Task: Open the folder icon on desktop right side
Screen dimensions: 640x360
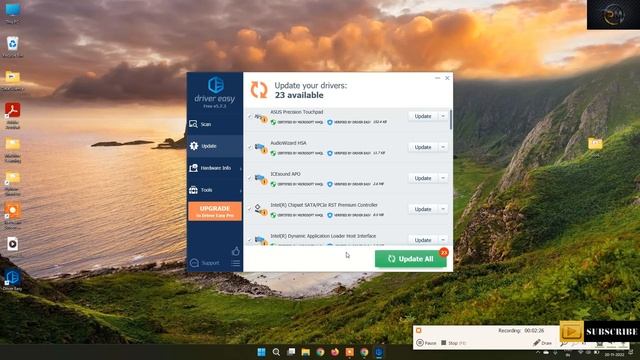Action: (x=595, y=146)
